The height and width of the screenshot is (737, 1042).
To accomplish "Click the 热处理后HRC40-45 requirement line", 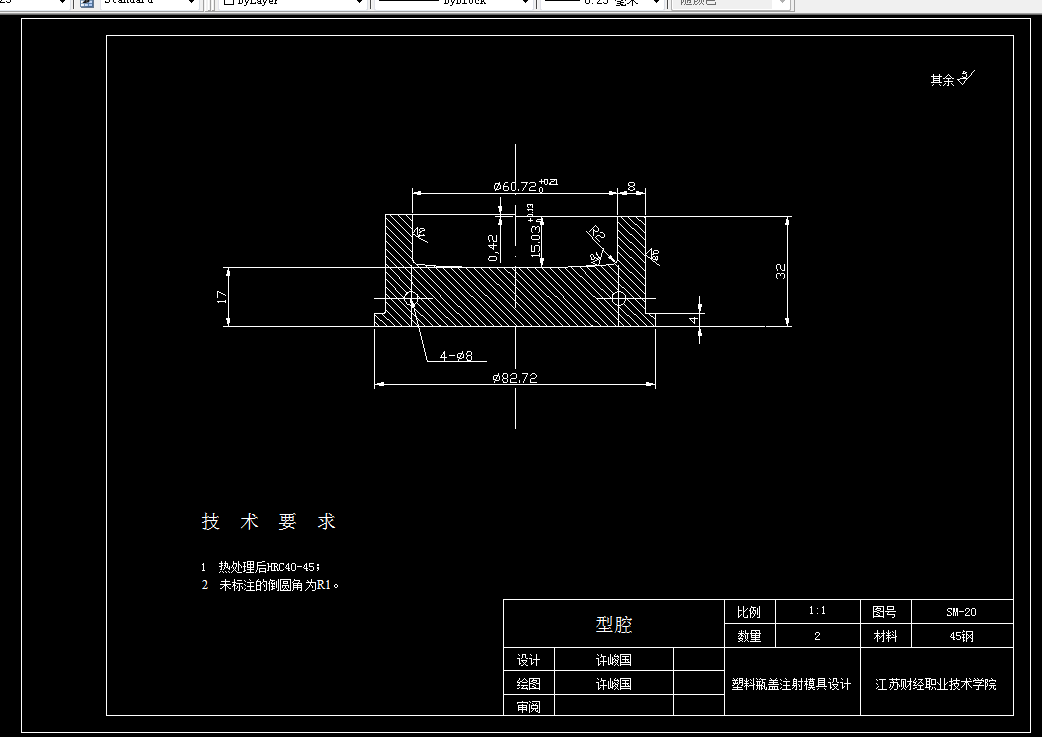I will pos(262,567).
